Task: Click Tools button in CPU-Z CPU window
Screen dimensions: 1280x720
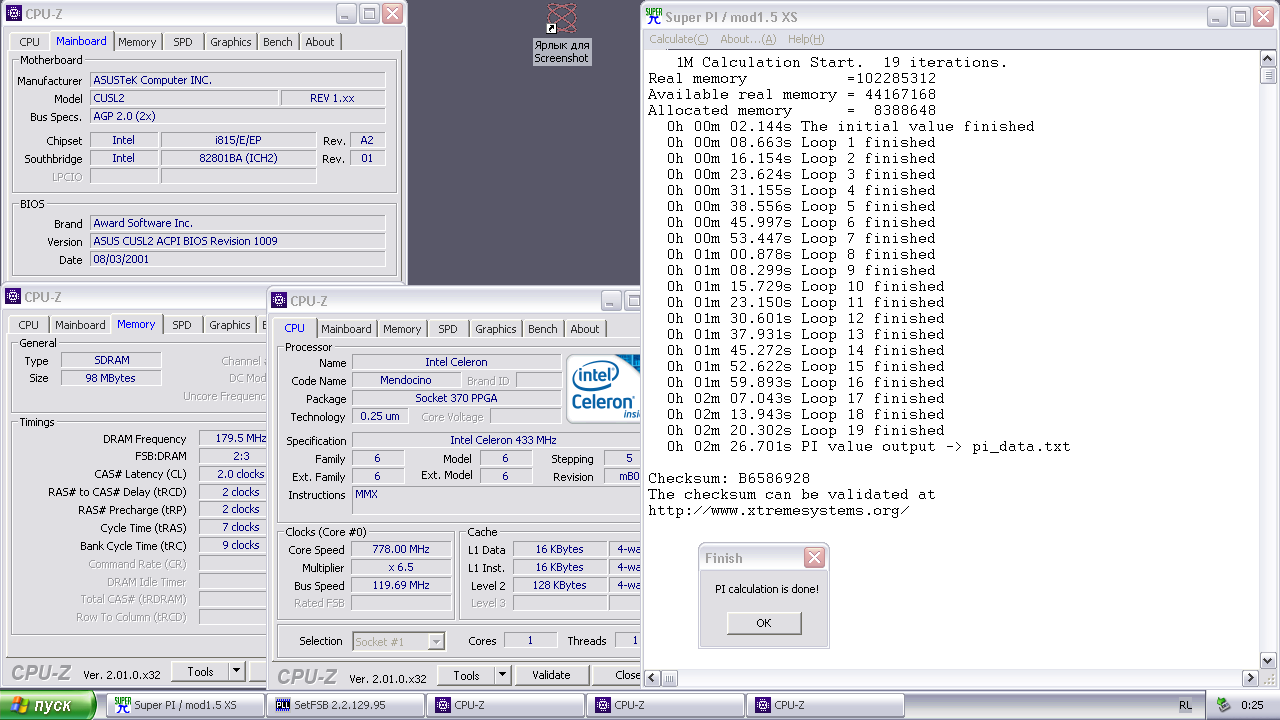Action: pos(466,675)
